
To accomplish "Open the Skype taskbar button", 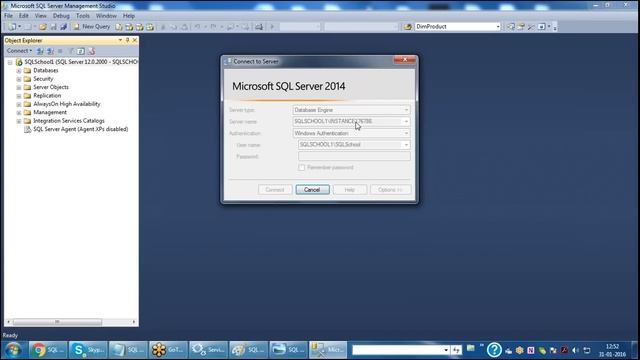I will [x=88, y=350].
